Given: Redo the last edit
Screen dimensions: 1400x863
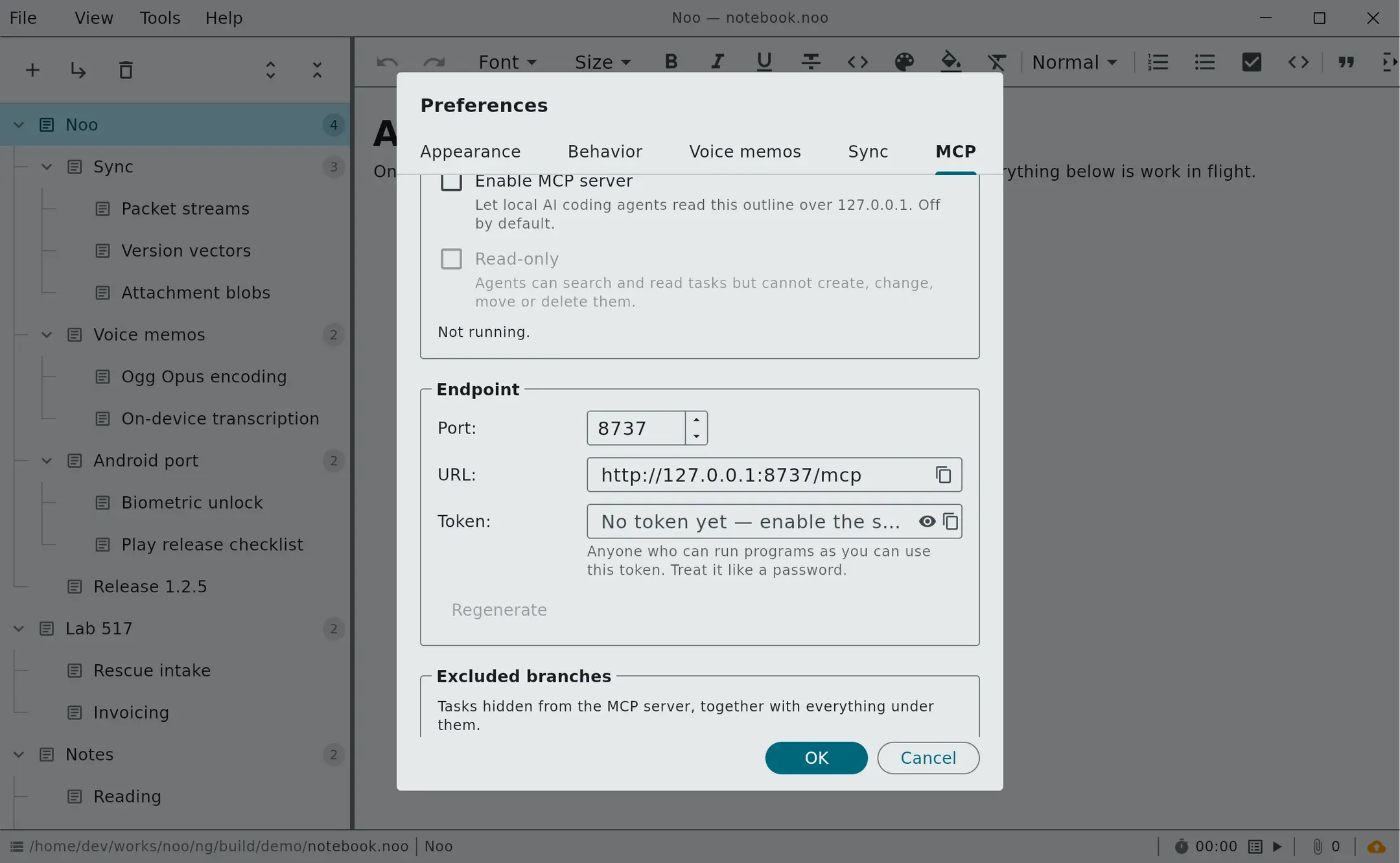Looking at the screenshot, I should [434, 62].
